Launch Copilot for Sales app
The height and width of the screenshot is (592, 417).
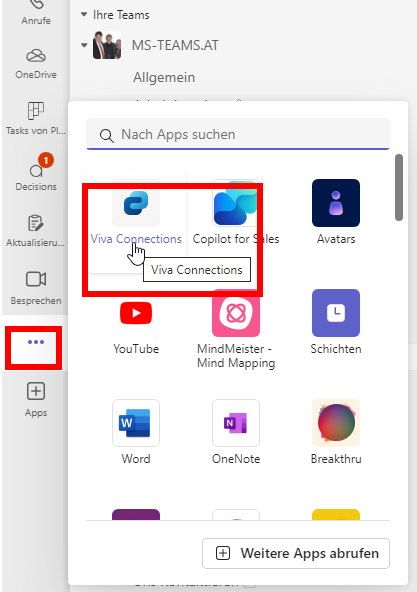click(x=236, y=213)
